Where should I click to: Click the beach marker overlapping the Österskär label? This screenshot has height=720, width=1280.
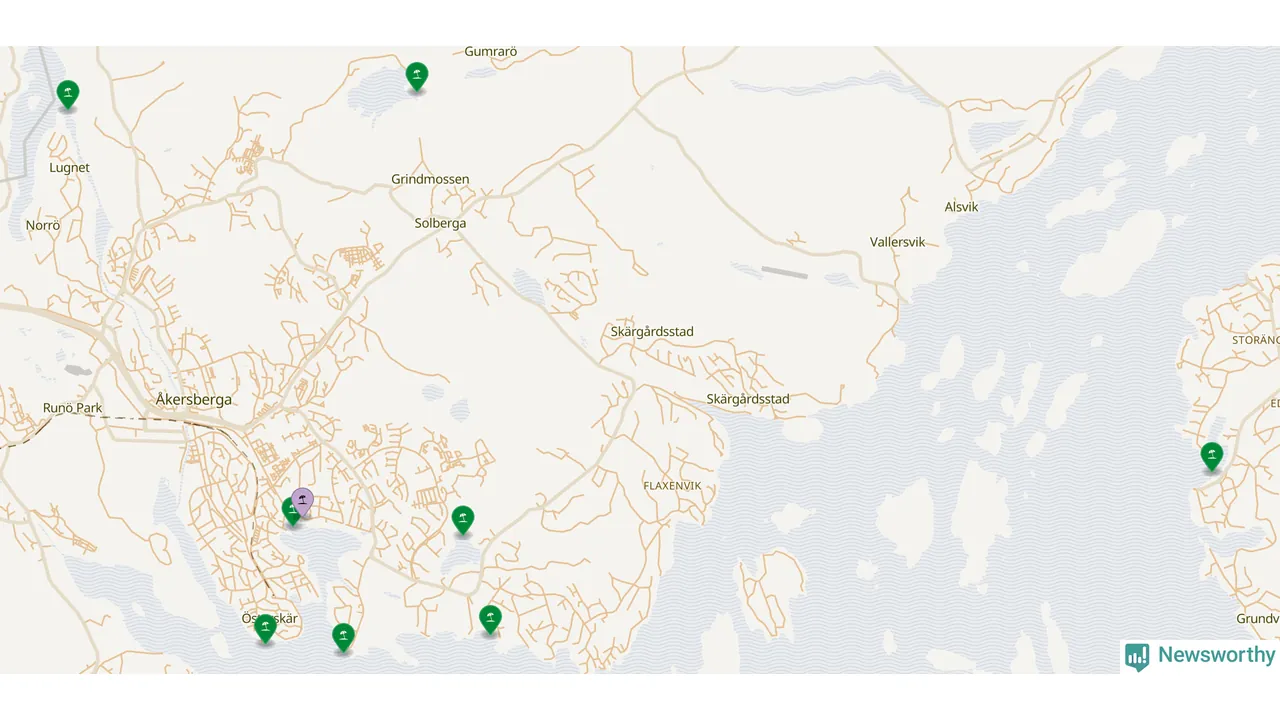(x=265, y=629)
